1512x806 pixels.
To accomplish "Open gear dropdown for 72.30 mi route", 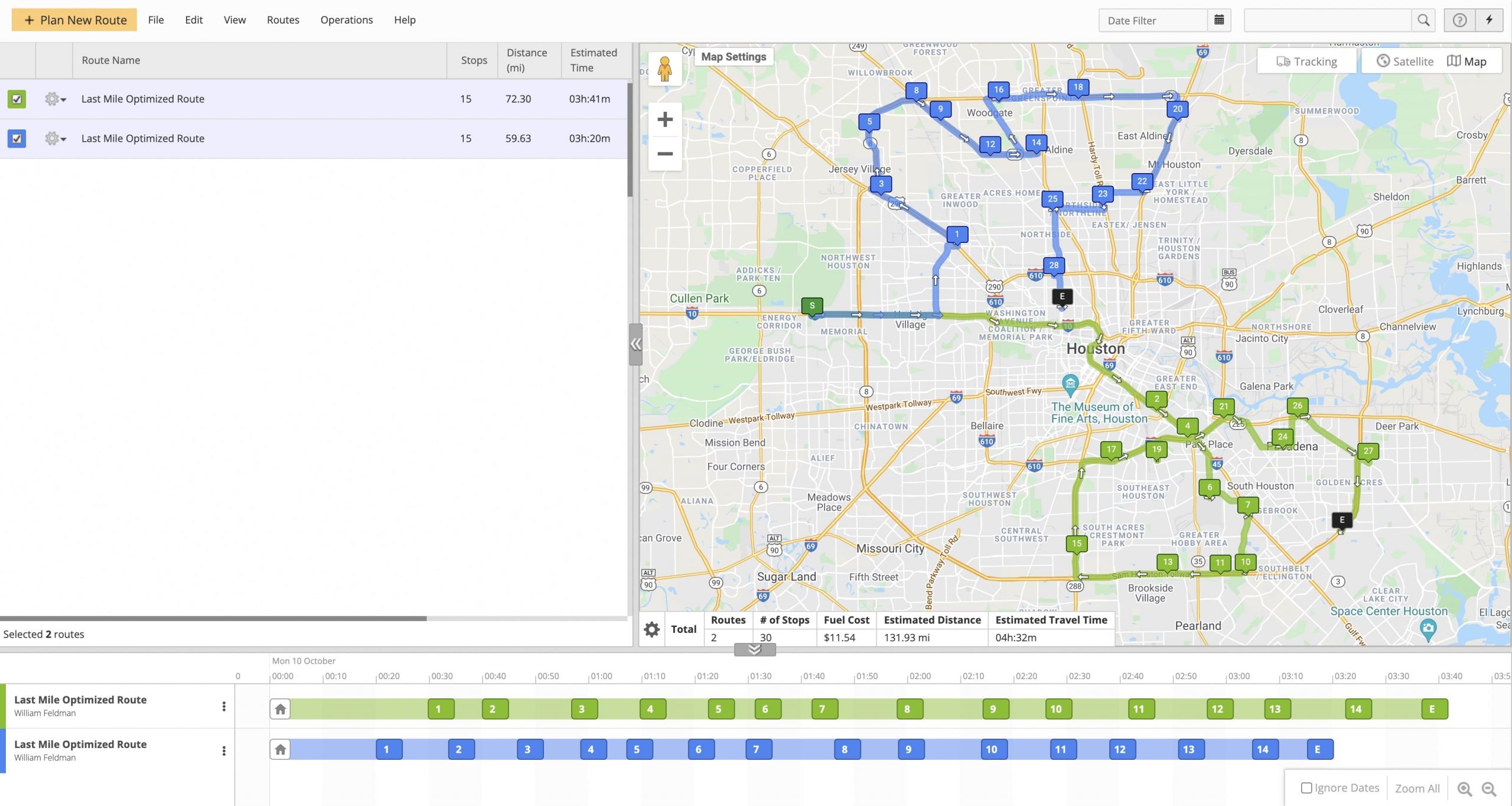I will click(x=55, y=99).
